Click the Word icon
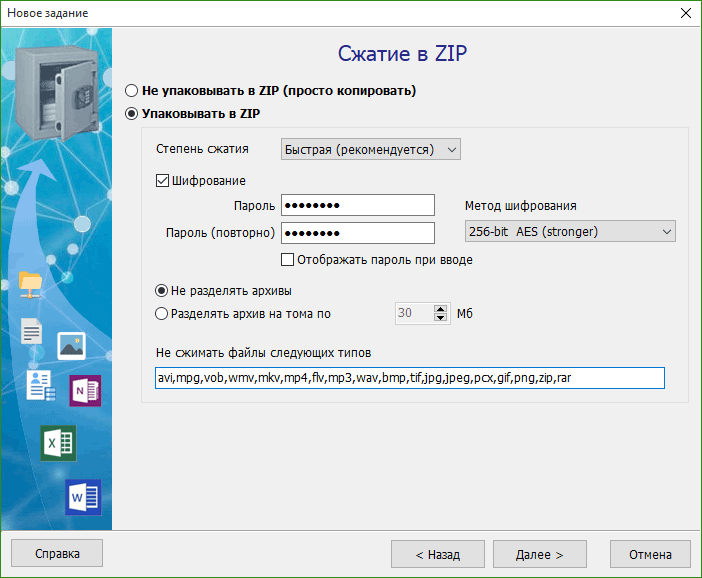This screenshot has width=702, height=578. click(x=83, y=496)
